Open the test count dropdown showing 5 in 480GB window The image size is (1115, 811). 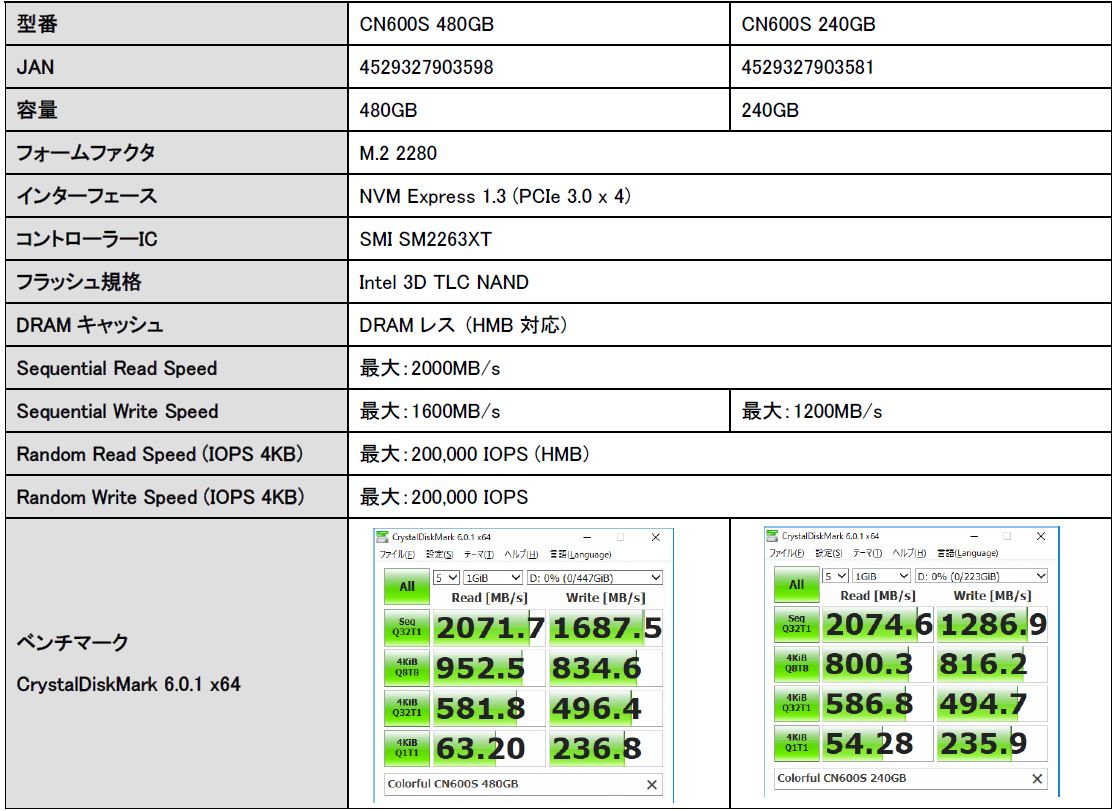447,577
